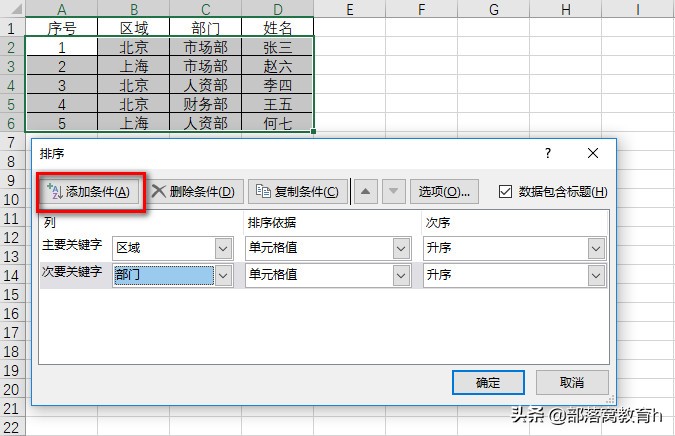Select row 22 header
The image size is (675, 436).
[12, 427]
